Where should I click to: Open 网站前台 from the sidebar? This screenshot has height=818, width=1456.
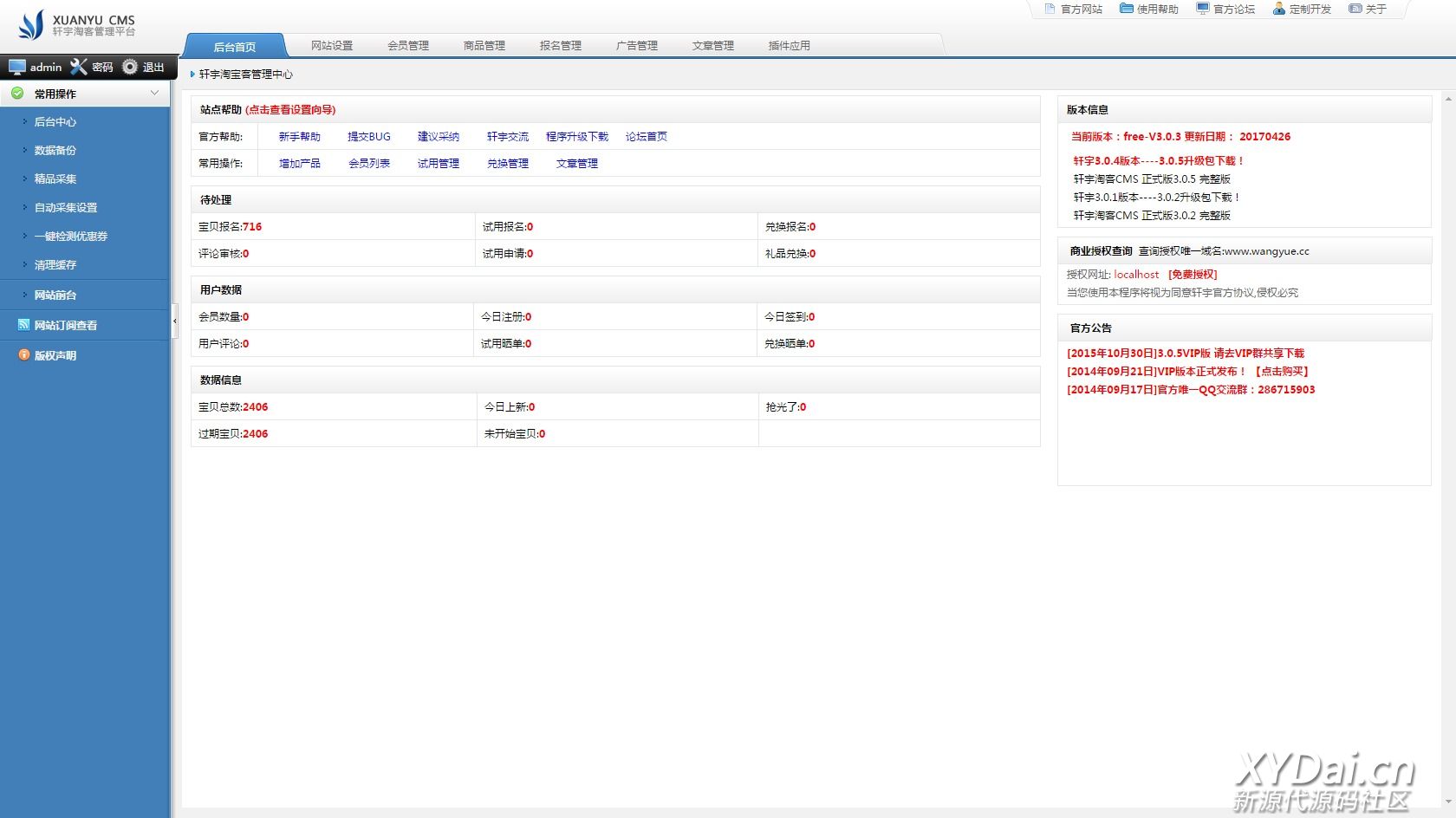tap(55, 295)
